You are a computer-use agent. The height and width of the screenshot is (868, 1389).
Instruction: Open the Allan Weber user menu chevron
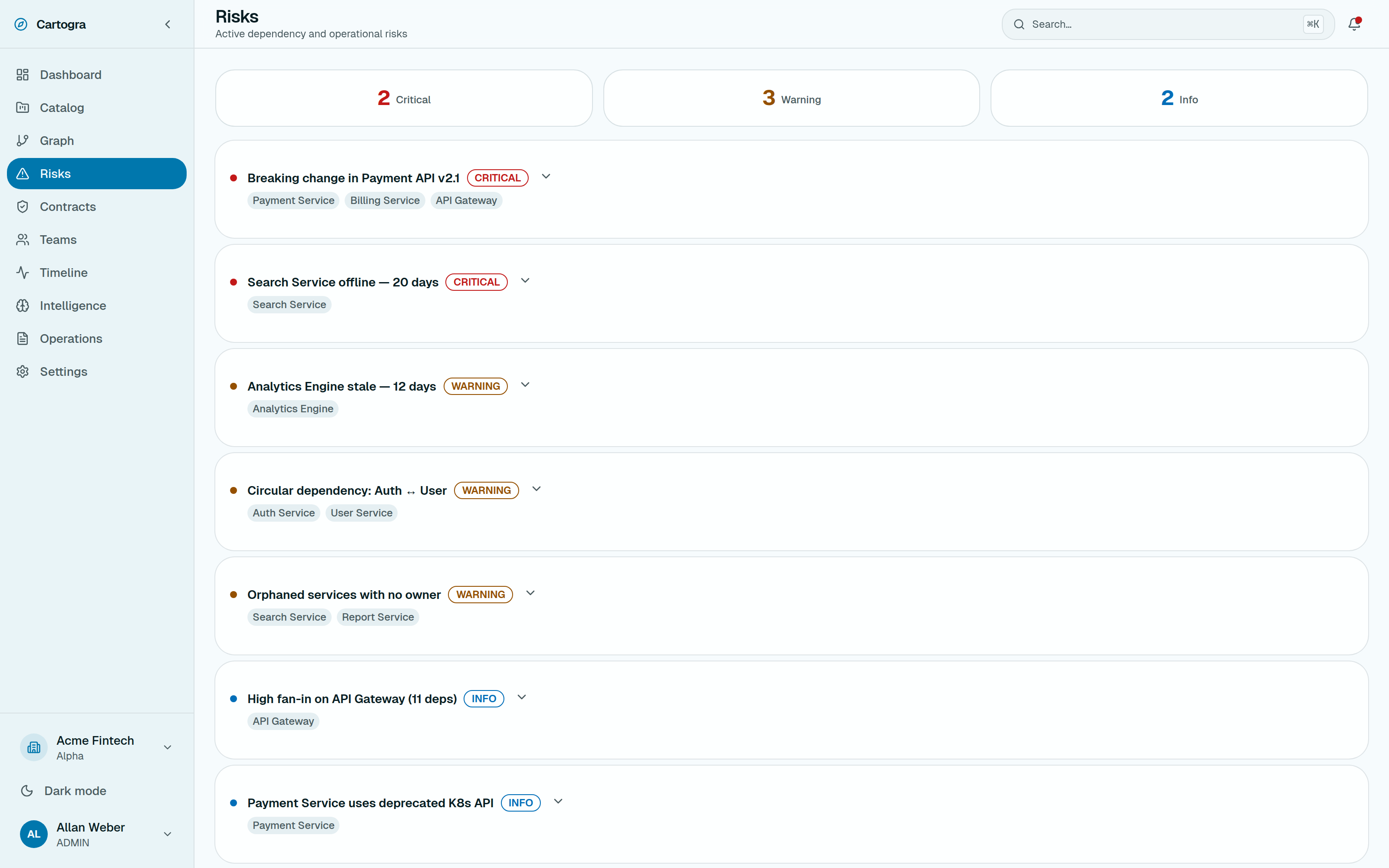tap(168, 834)
